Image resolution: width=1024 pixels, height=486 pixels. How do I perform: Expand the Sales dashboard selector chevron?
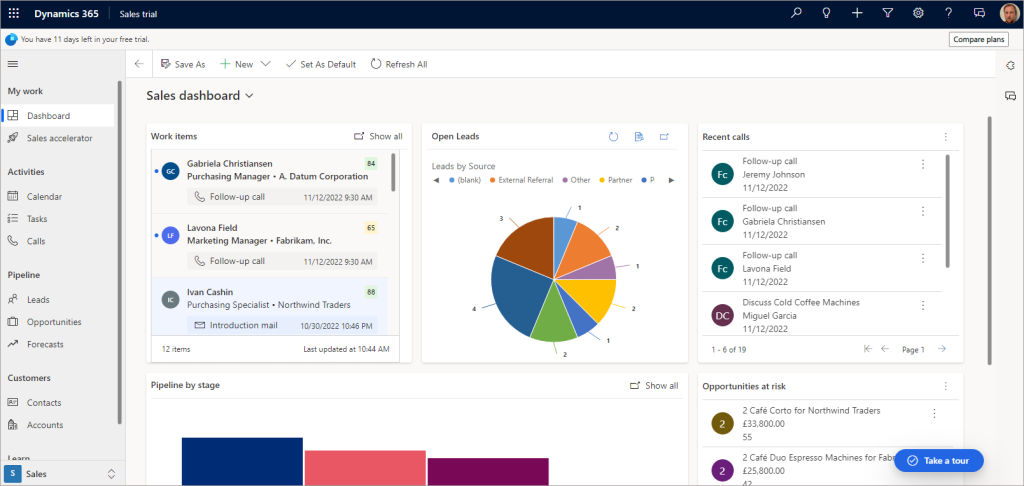point(249,96)
